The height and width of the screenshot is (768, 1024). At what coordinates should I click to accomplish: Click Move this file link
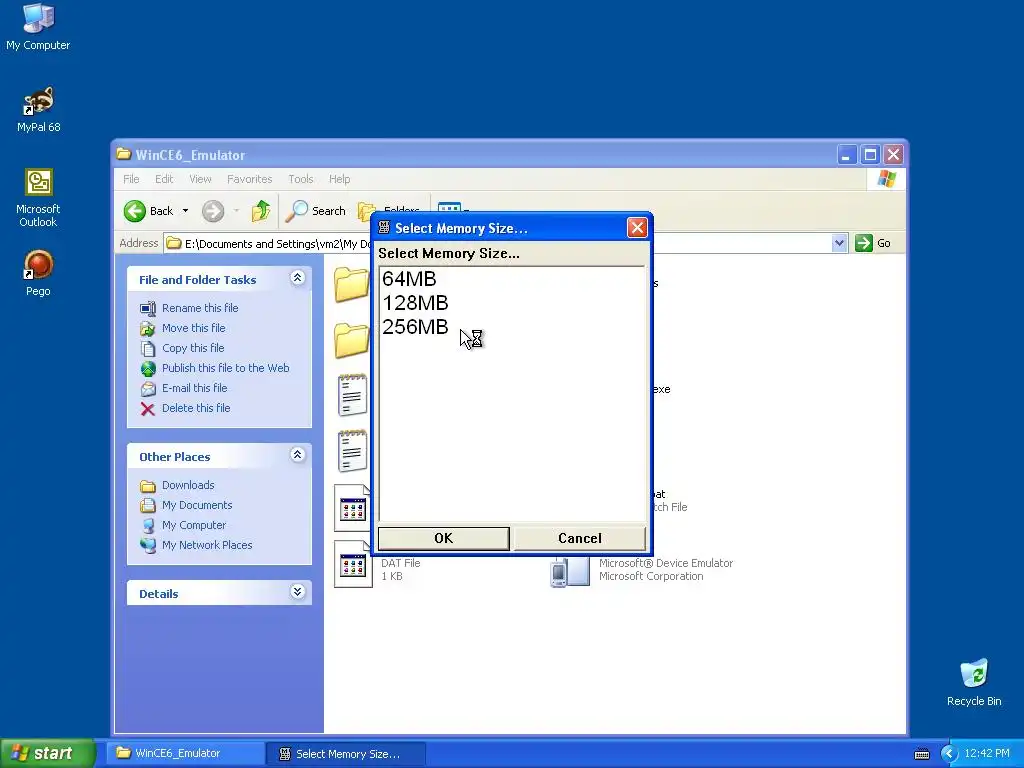pos(193,328)
